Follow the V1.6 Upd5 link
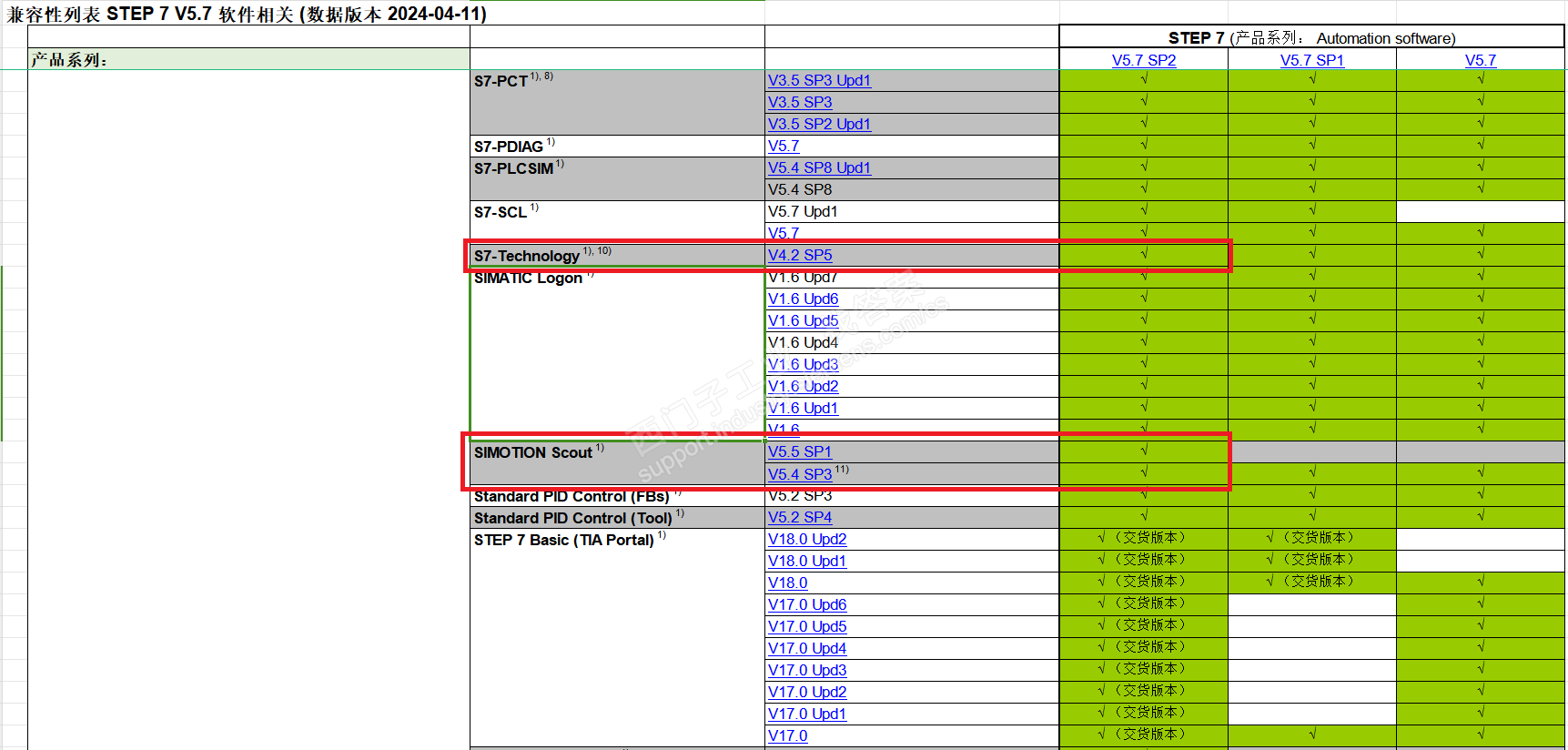1568x750 pixels. 804,320
